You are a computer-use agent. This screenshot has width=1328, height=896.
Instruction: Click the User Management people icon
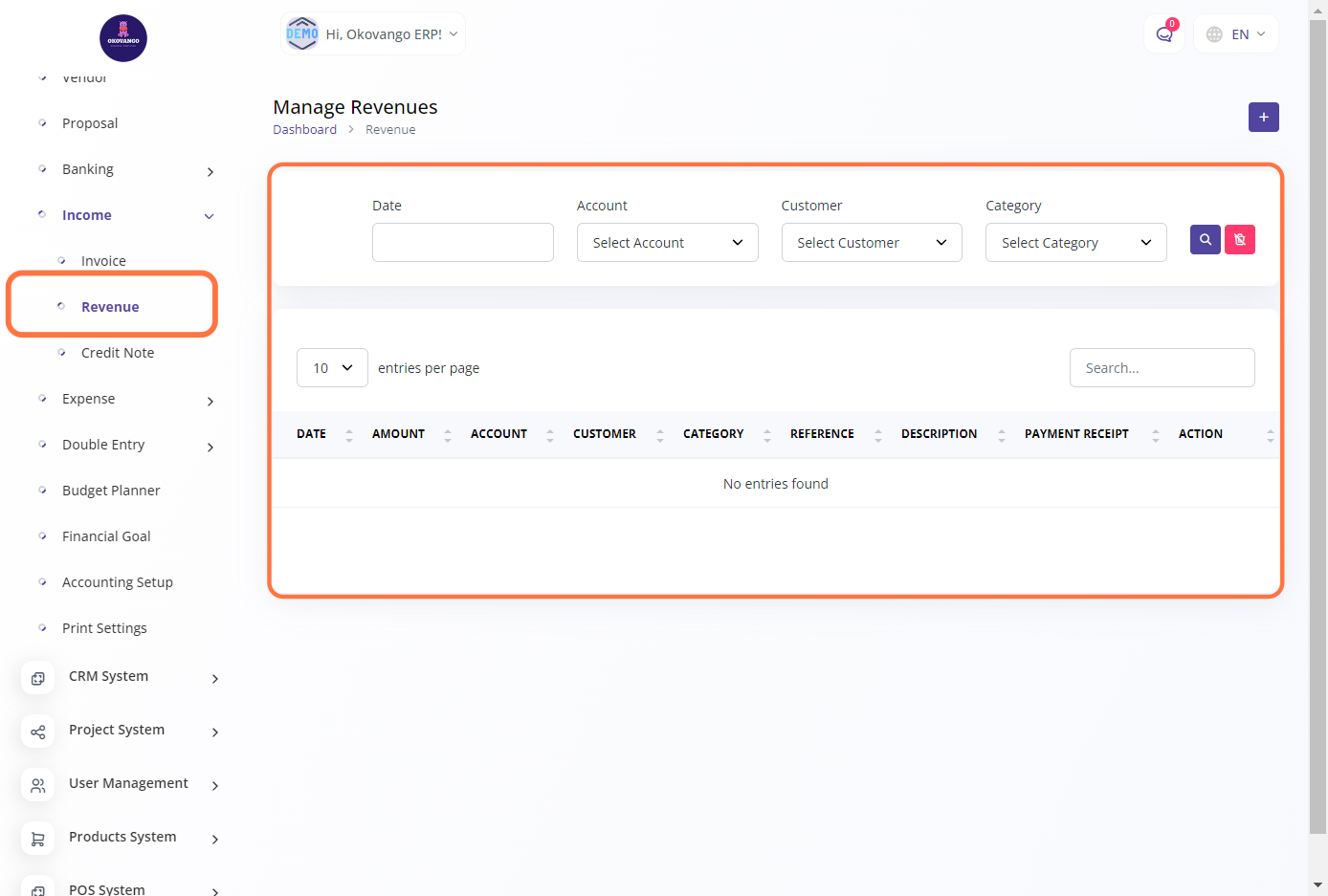click(37, 785)
